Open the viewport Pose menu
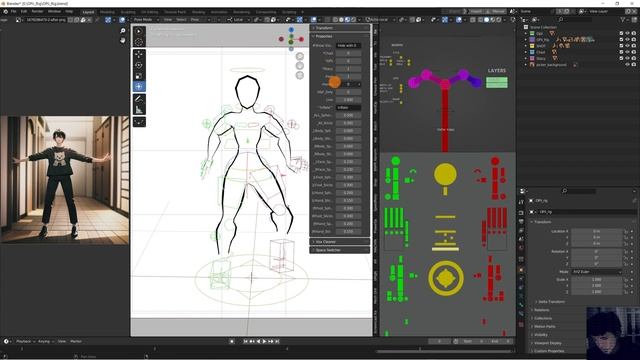Viewport: 640px width, 360px height. click(x=195, y=20)
